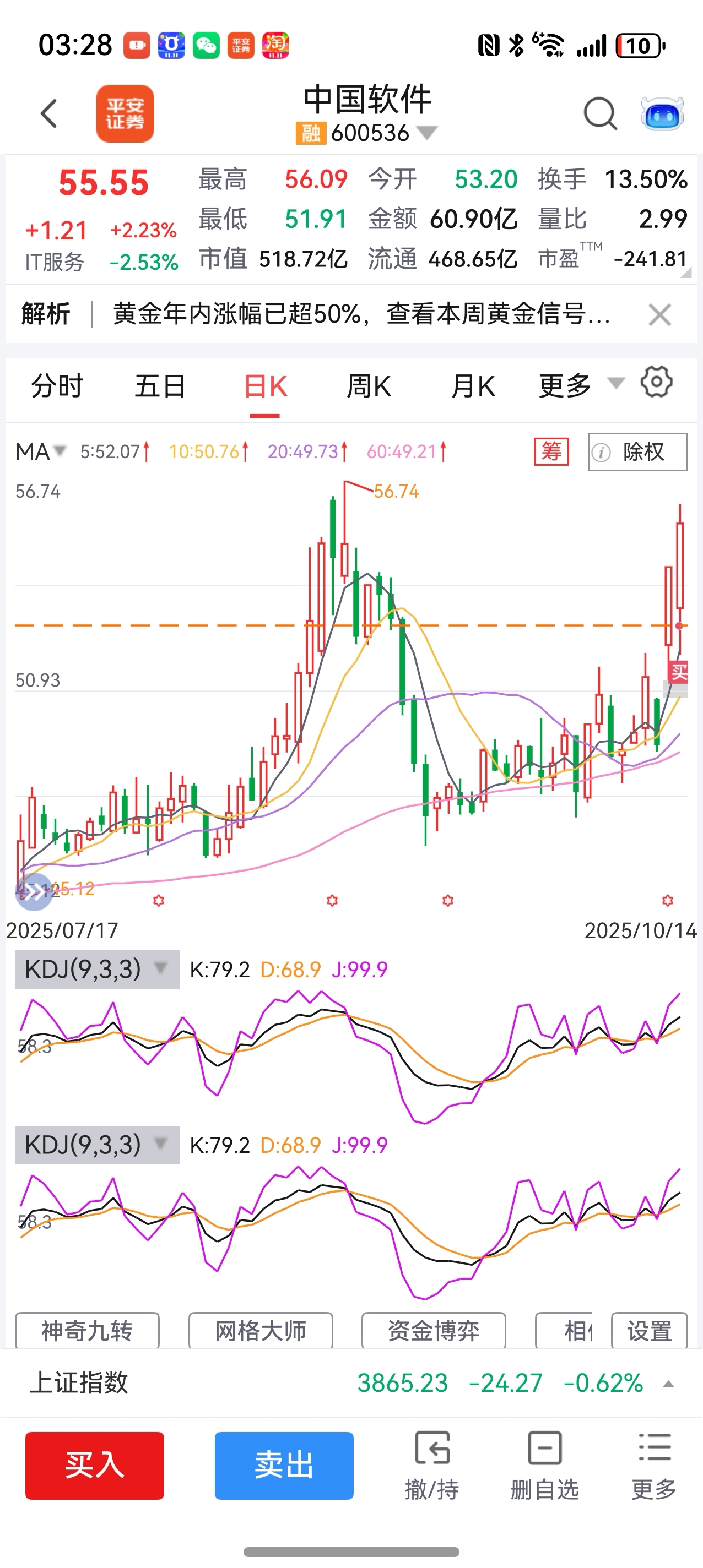Open the stock search magnifier
Screen dimensions: 703x1568
(x=600, y=114)
